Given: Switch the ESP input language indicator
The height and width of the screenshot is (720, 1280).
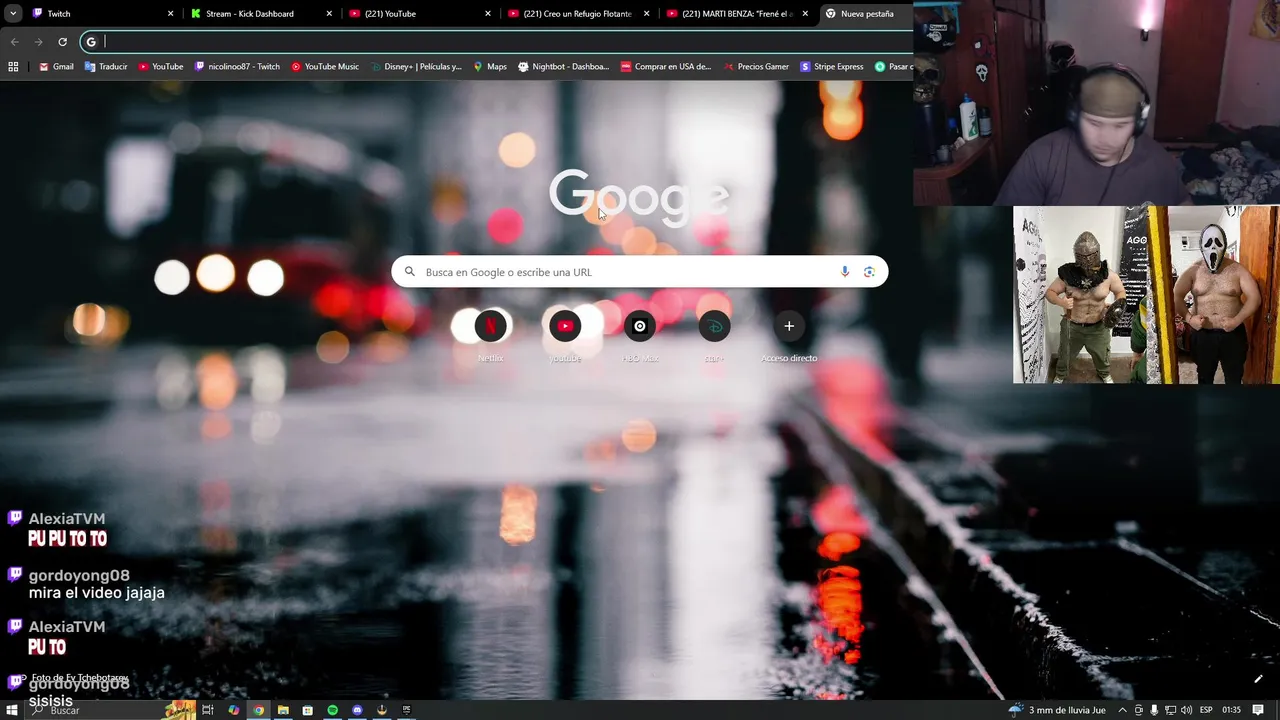Looking at the screenshot, I should pyautogui.click(x=1206, y=710).
